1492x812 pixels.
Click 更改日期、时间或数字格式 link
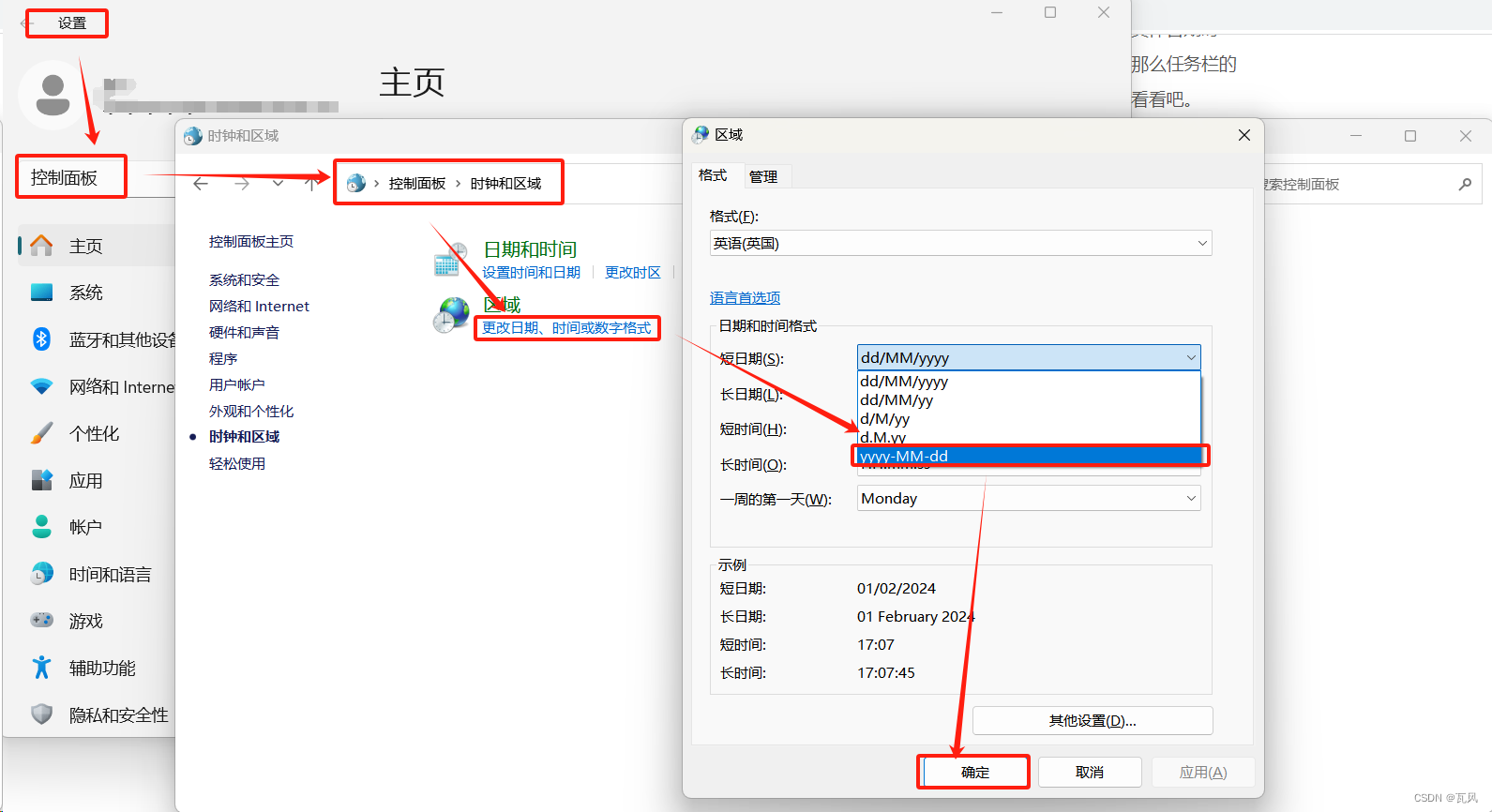(566, 327)
